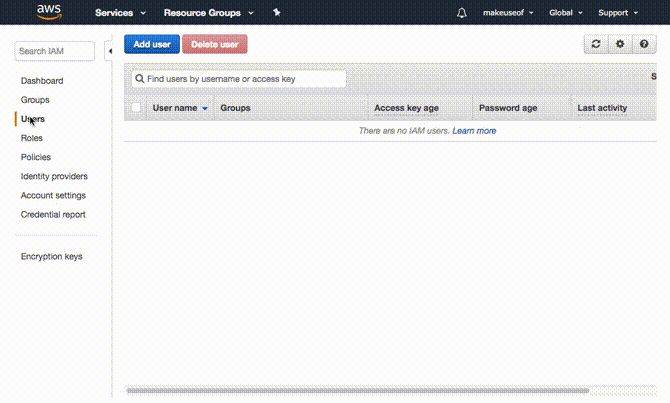The height and width of the screenshot is (403, 670).
Task: Open the notifications bell
Action: pyautogui.click(x=461, y=13)
